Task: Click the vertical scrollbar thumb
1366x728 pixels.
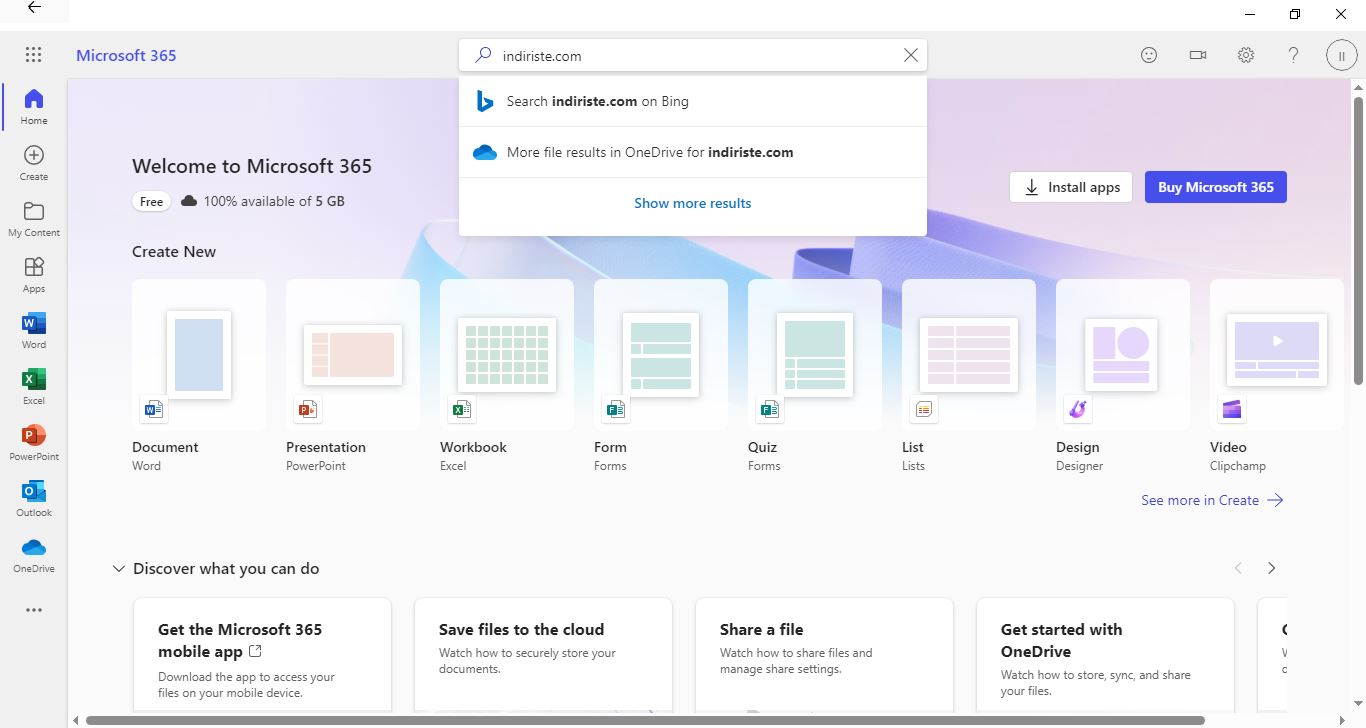Action: [x=1358, y=240]
